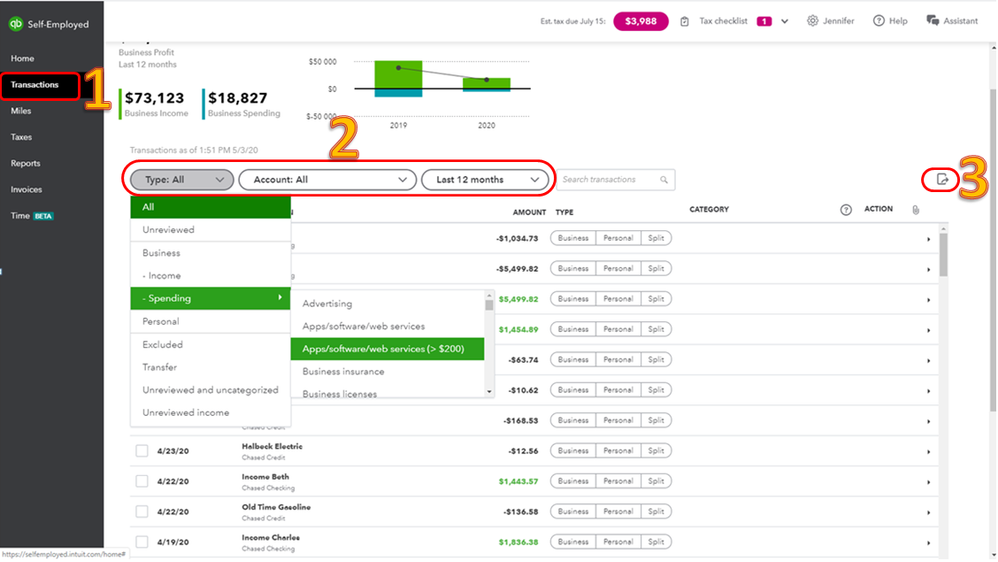The image size is (998, 562).
Task: Open the Spending submenu arrow
Action: click(x=280, y=298)
